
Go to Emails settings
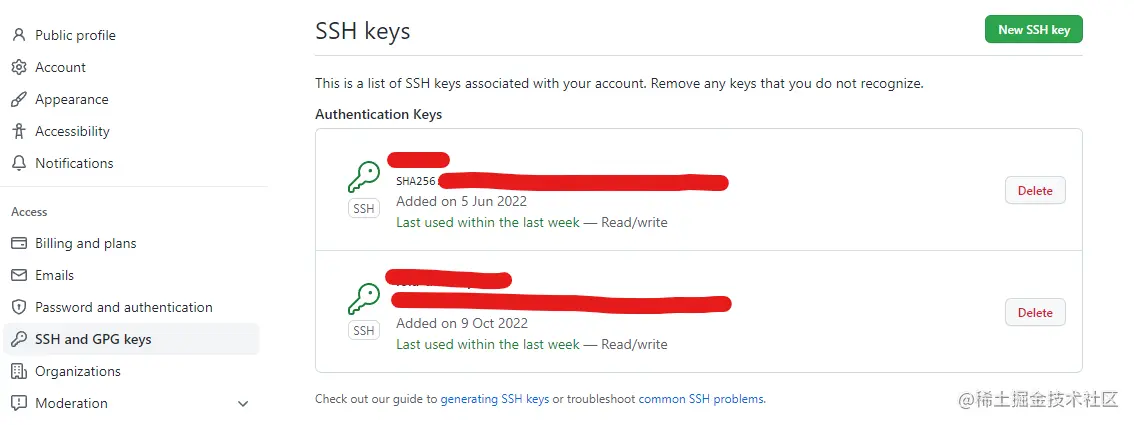click(x=54, y=275)
